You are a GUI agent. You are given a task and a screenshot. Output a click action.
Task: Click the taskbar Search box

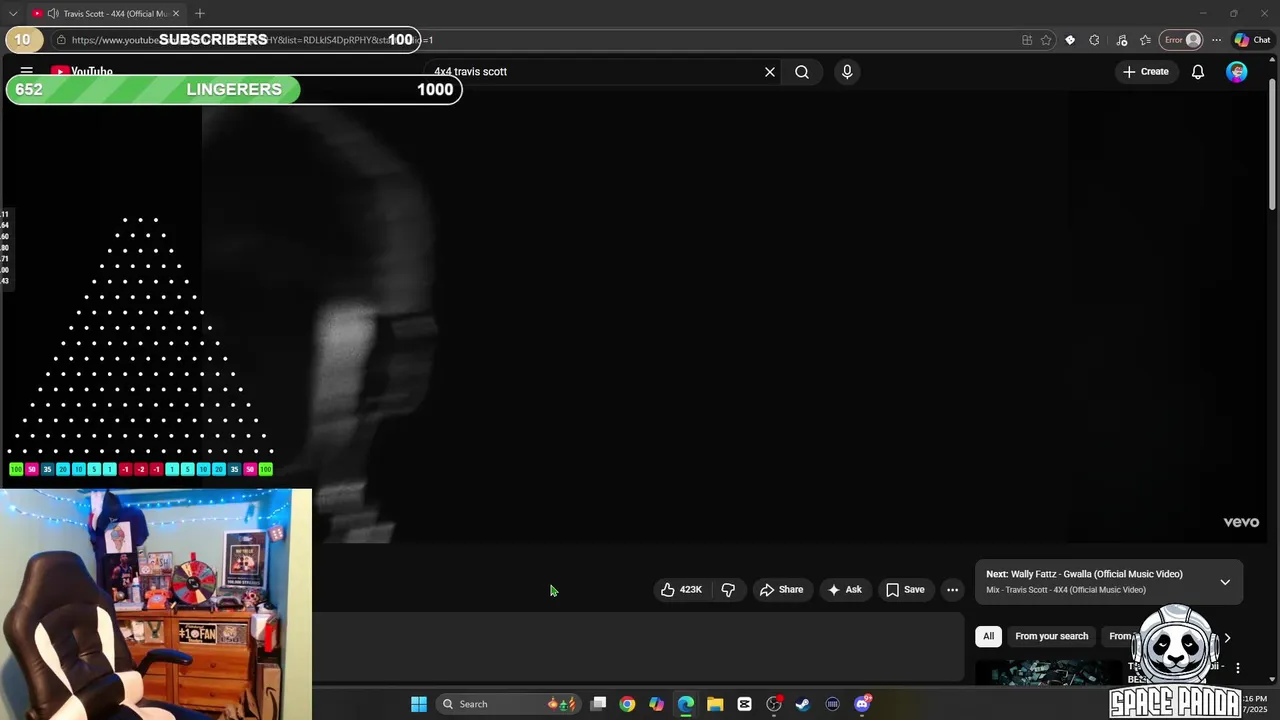coord(509,704)
